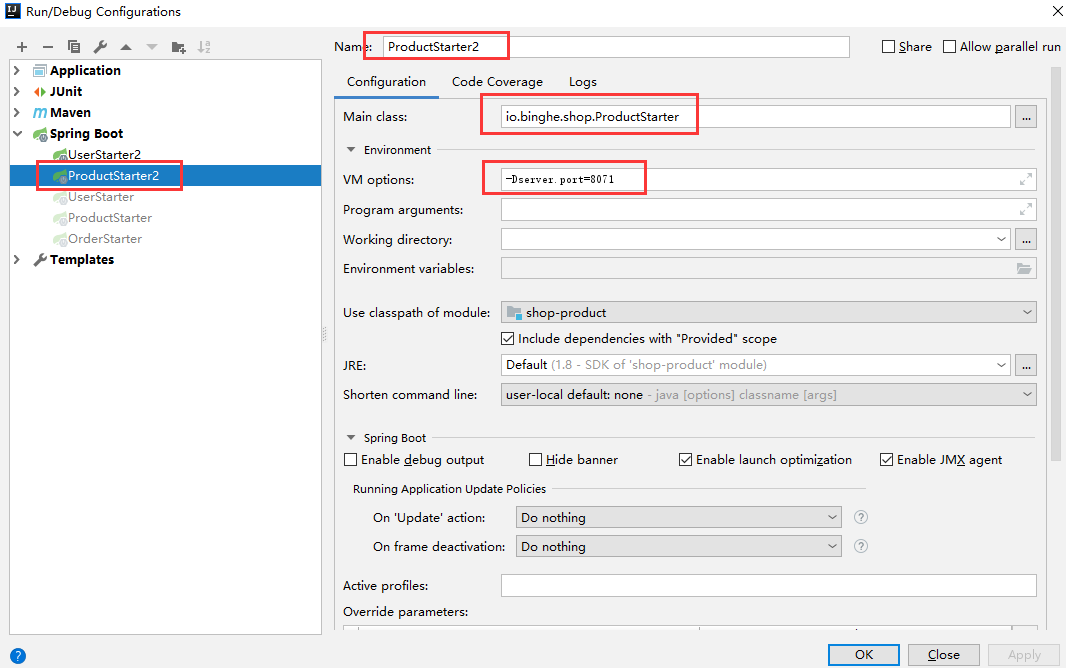This screenshot has width=1066, height=668.
Task: Click the Add New Configuration plus icon
Action: [x=21, y=47]
